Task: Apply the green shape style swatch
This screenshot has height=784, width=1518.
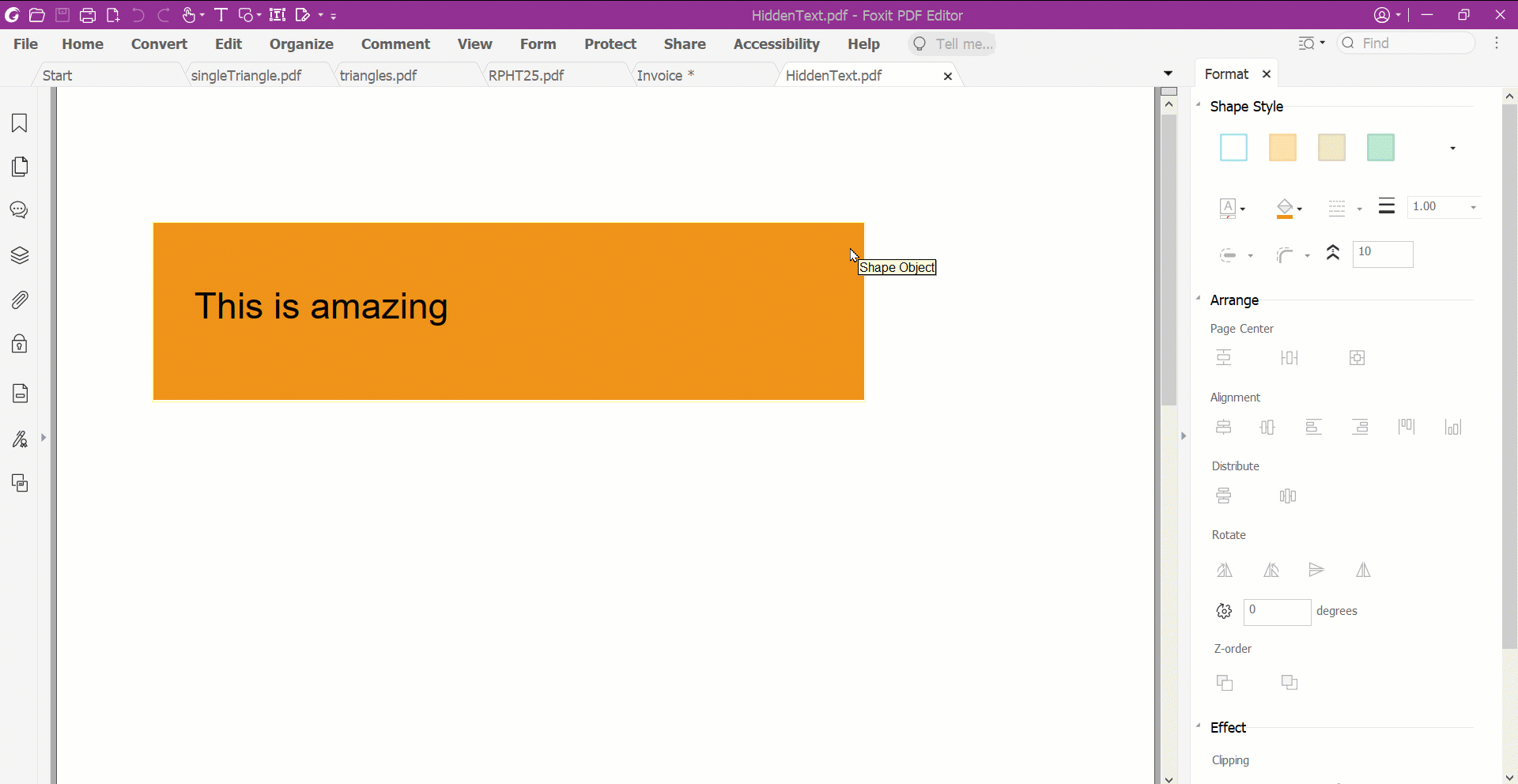Action: coord(1380,148)
